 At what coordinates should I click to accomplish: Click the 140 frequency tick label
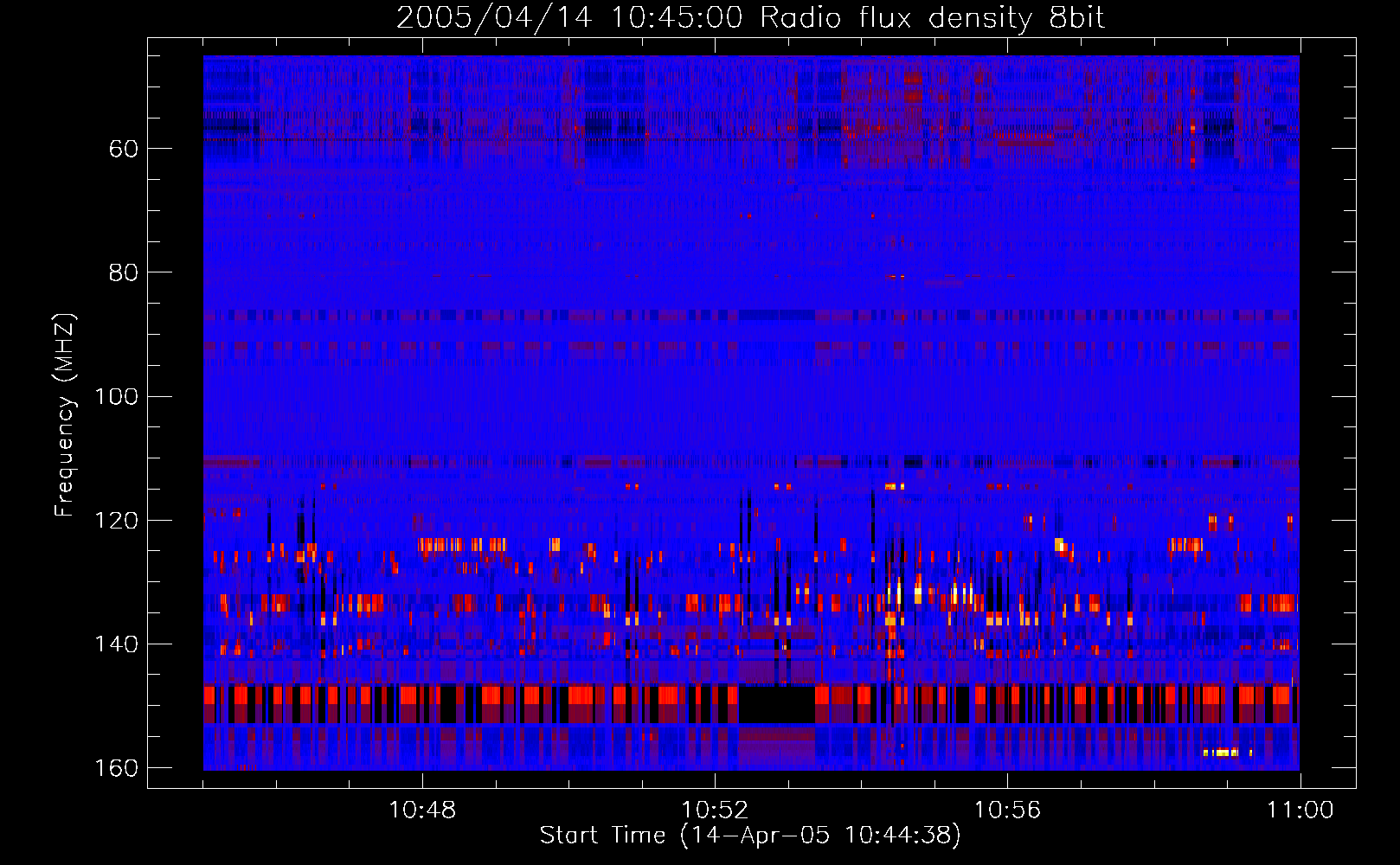[116, 644]
